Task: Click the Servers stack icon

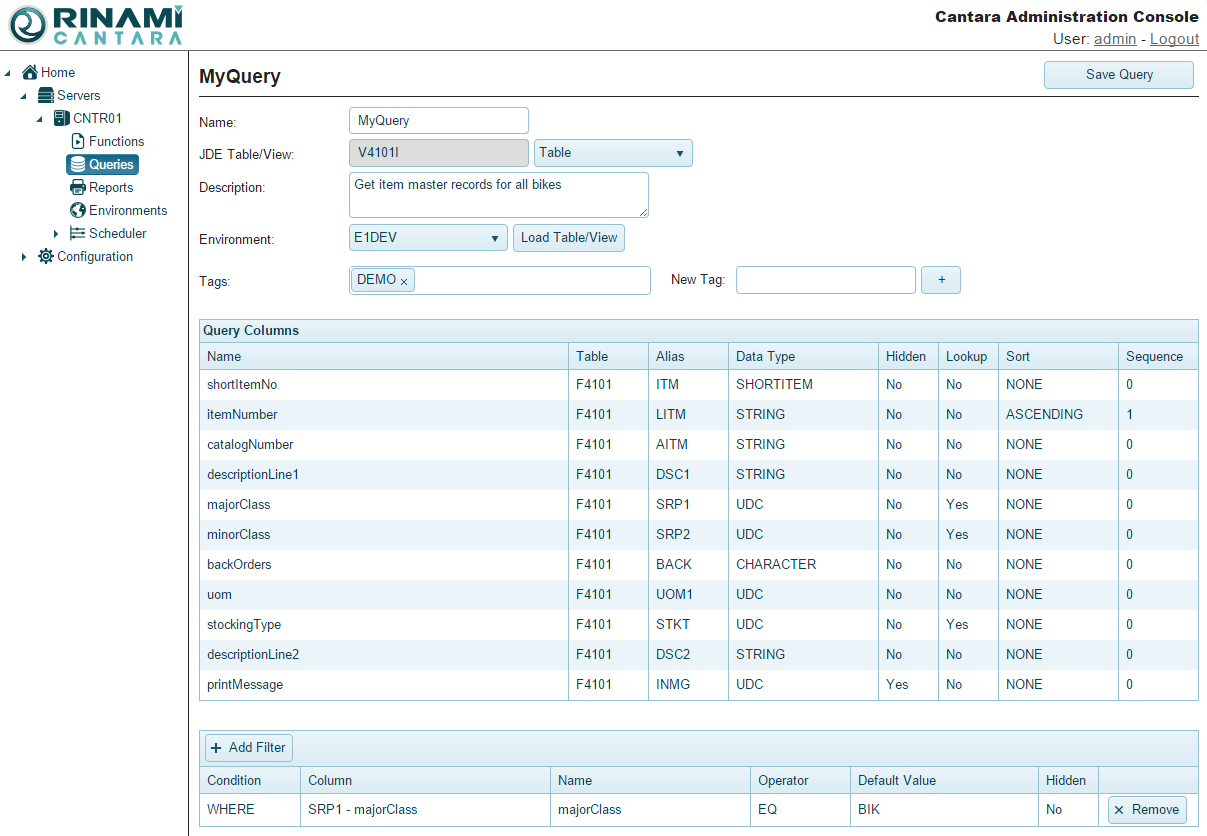Action: 46,95
